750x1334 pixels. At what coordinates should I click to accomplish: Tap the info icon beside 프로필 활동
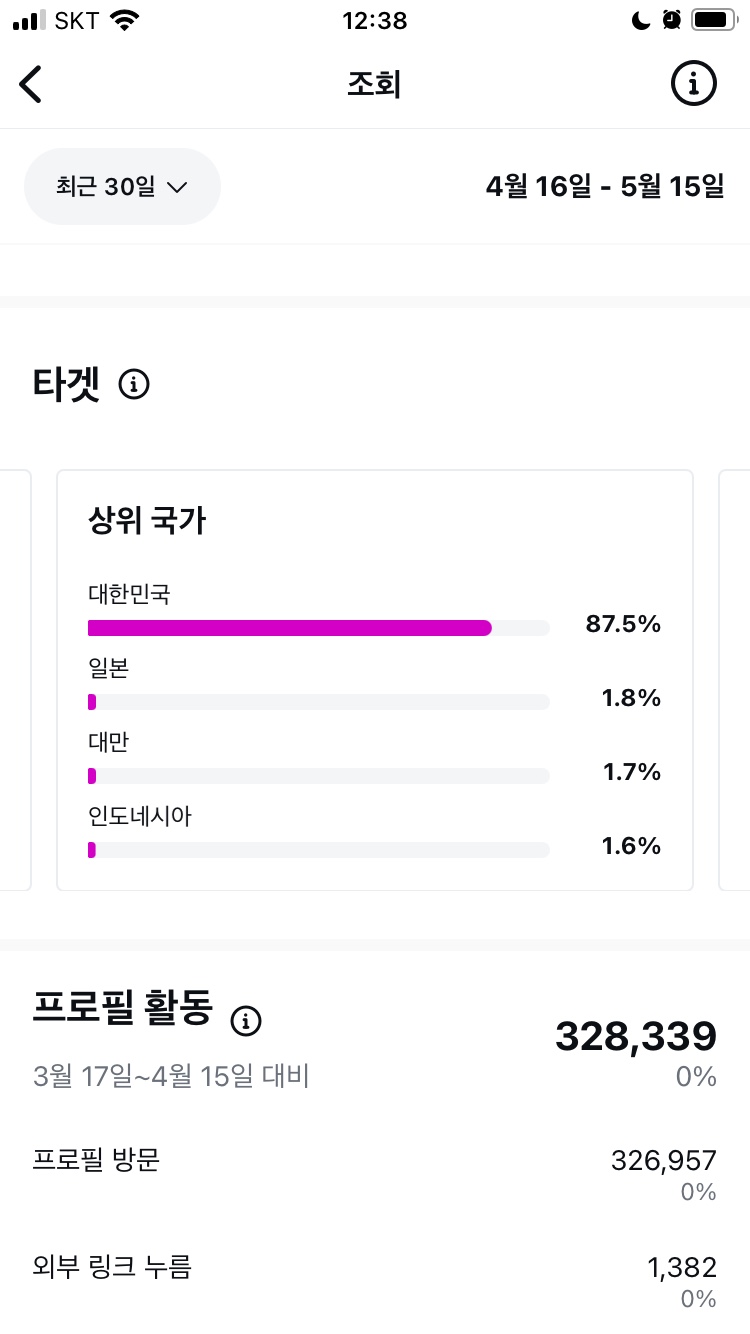pos(246,1021)
